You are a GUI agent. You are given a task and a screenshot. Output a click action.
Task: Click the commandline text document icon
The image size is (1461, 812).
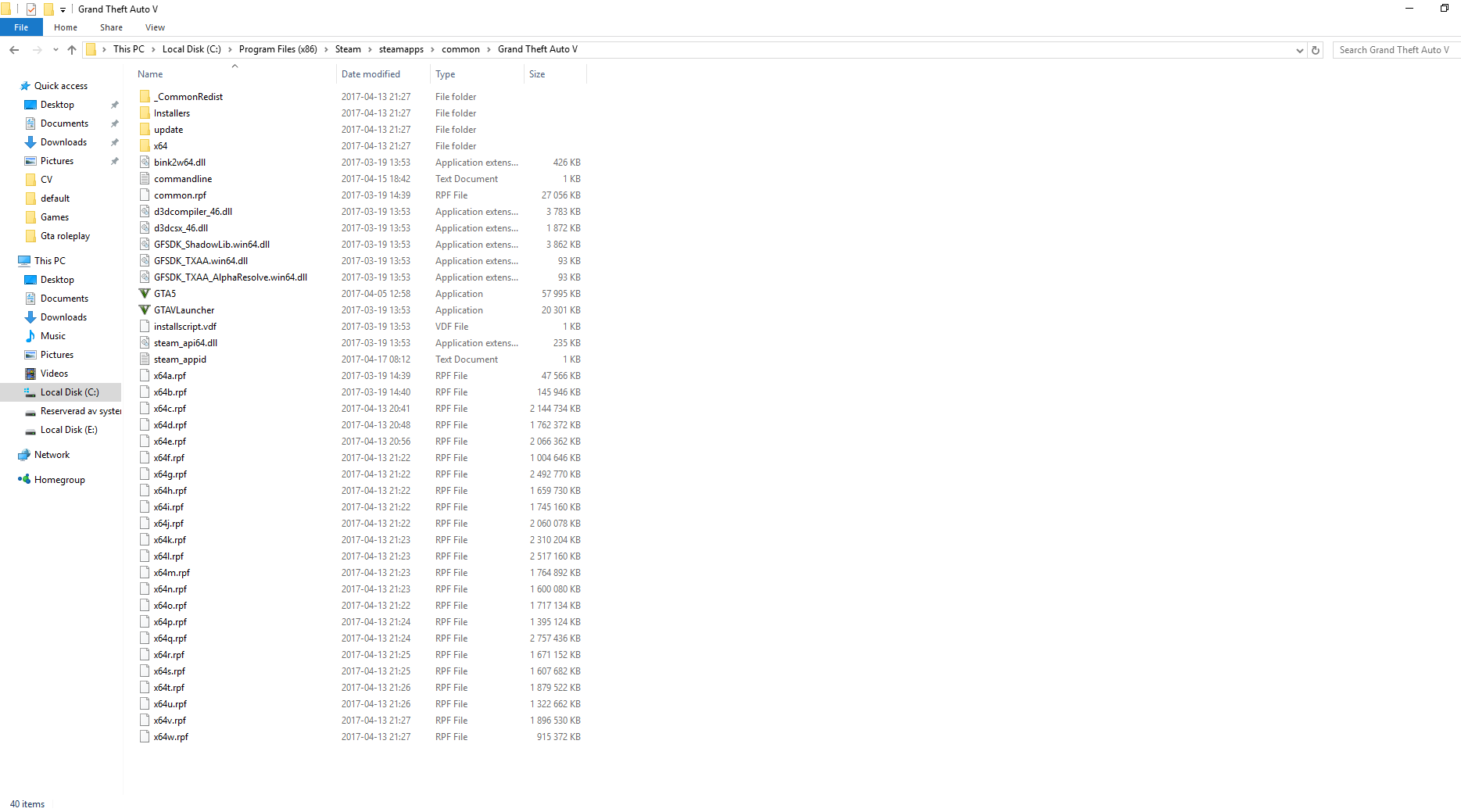(145, 179)
